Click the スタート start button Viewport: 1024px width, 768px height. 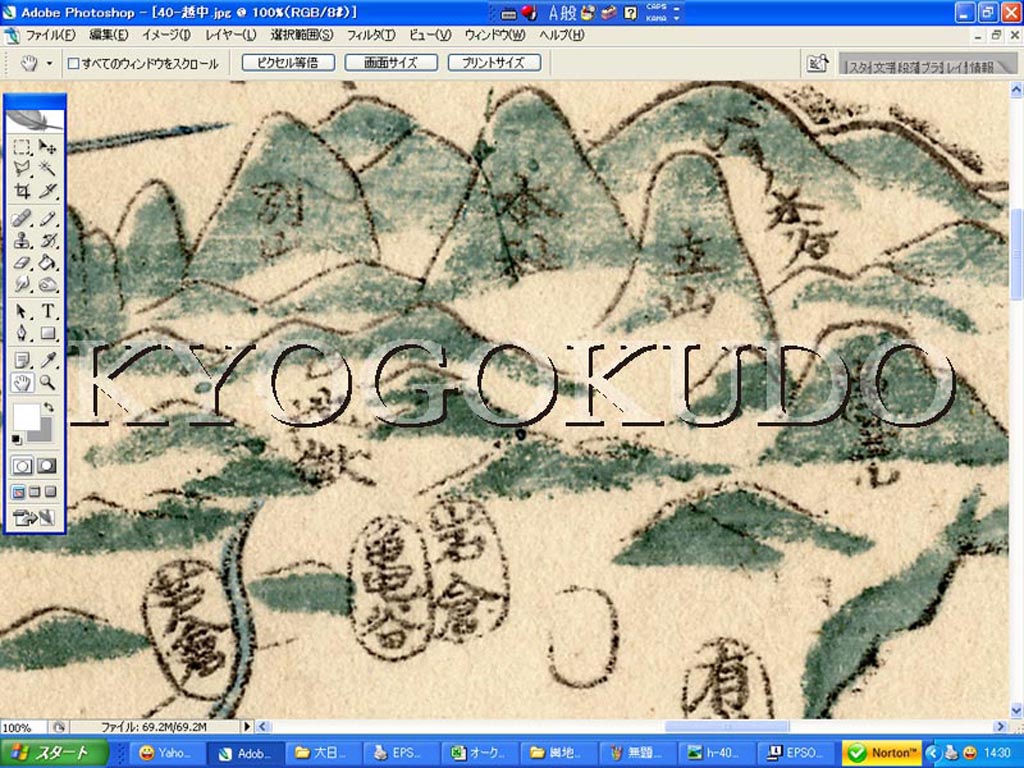54,753
